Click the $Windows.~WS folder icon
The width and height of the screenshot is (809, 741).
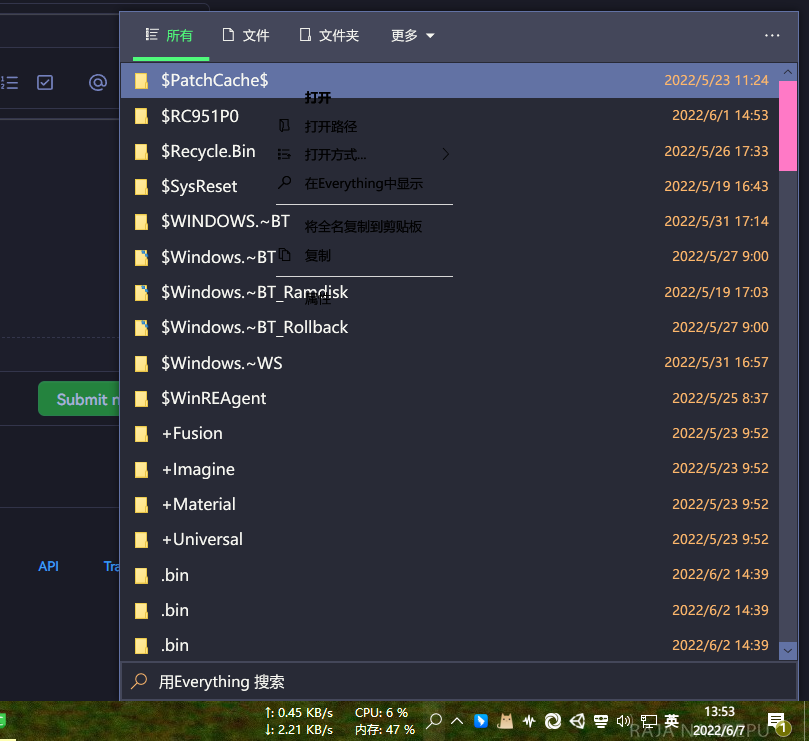coord(141,364)
